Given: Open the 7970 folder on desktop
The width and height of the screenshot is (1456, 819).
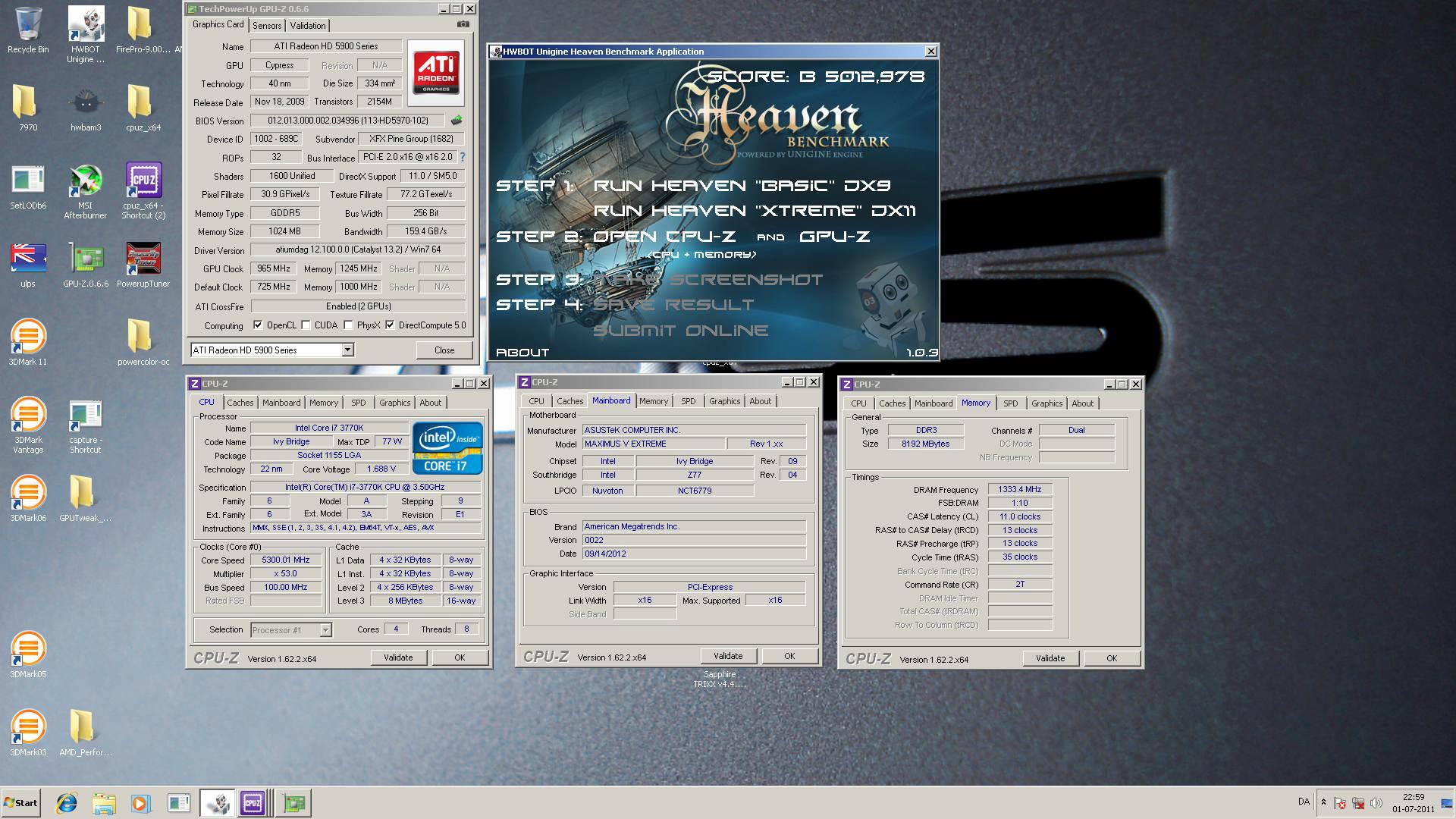Looking at the screenshot, I should click(28, 108).
